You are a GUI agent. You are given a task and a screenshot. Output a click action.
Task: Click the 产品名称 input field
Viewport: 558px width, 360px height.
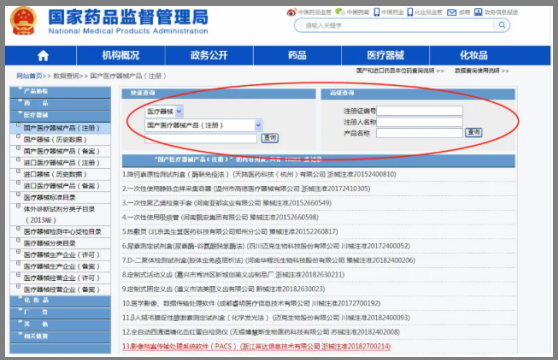(x=420, y=133)
